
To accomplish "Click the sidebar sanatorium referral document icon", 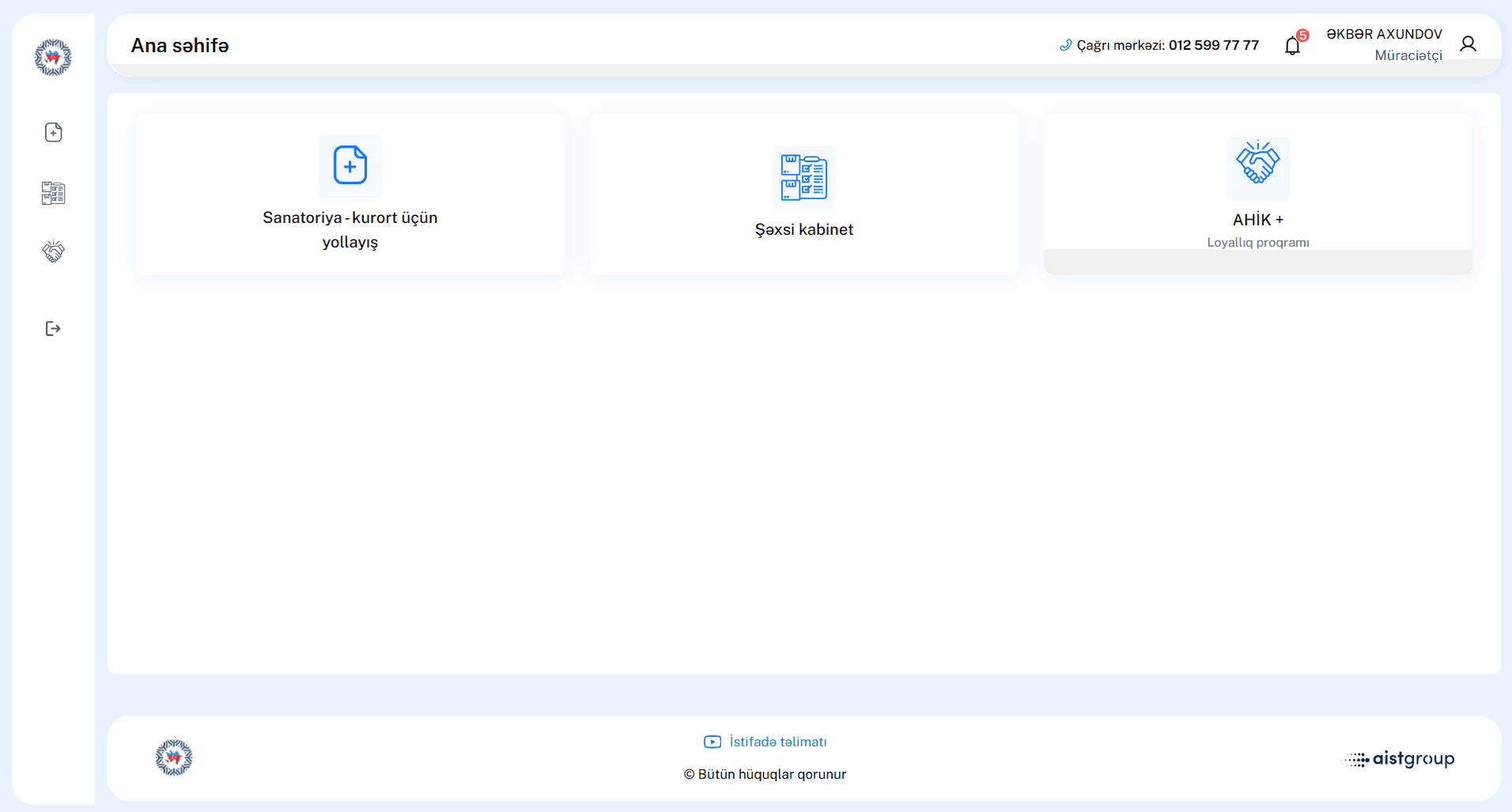I will (x=53, y=132).
